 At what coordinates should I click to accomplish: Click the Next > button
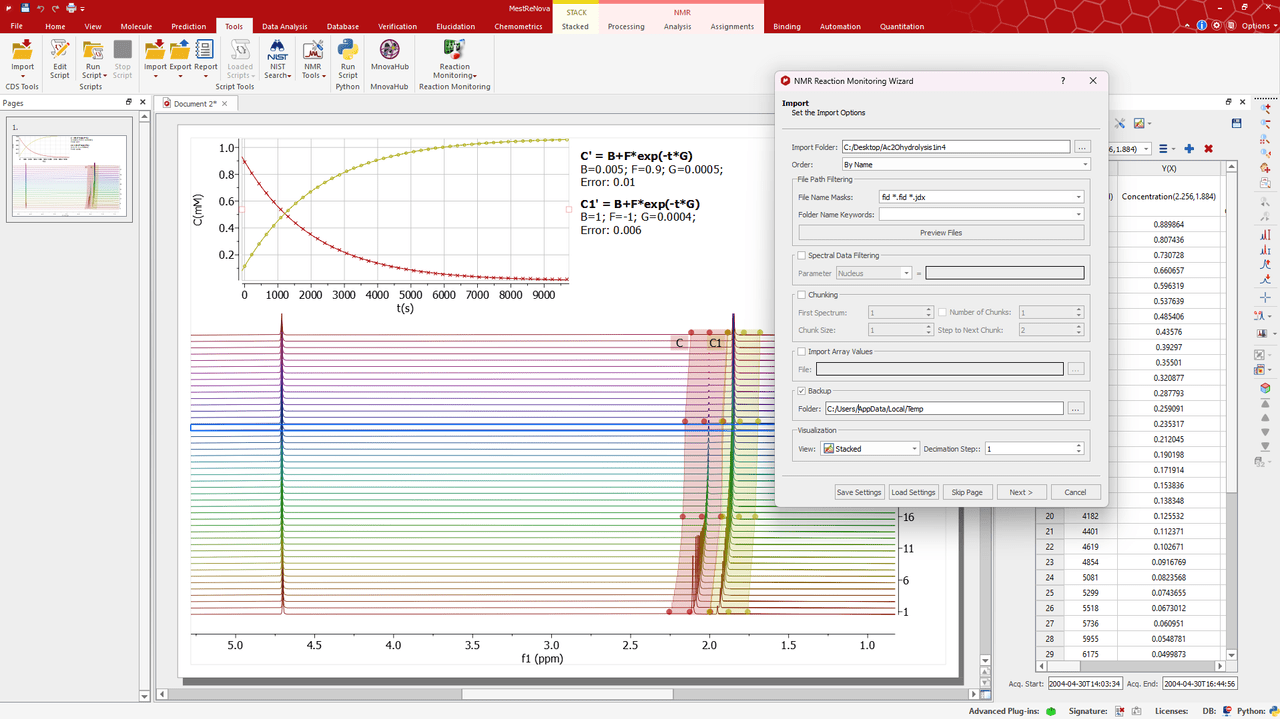coord(1021,492)
